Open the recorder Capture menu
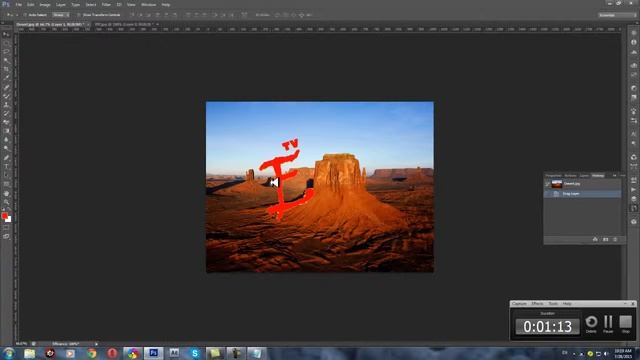The image size is (640, 360). pos(519,304)
